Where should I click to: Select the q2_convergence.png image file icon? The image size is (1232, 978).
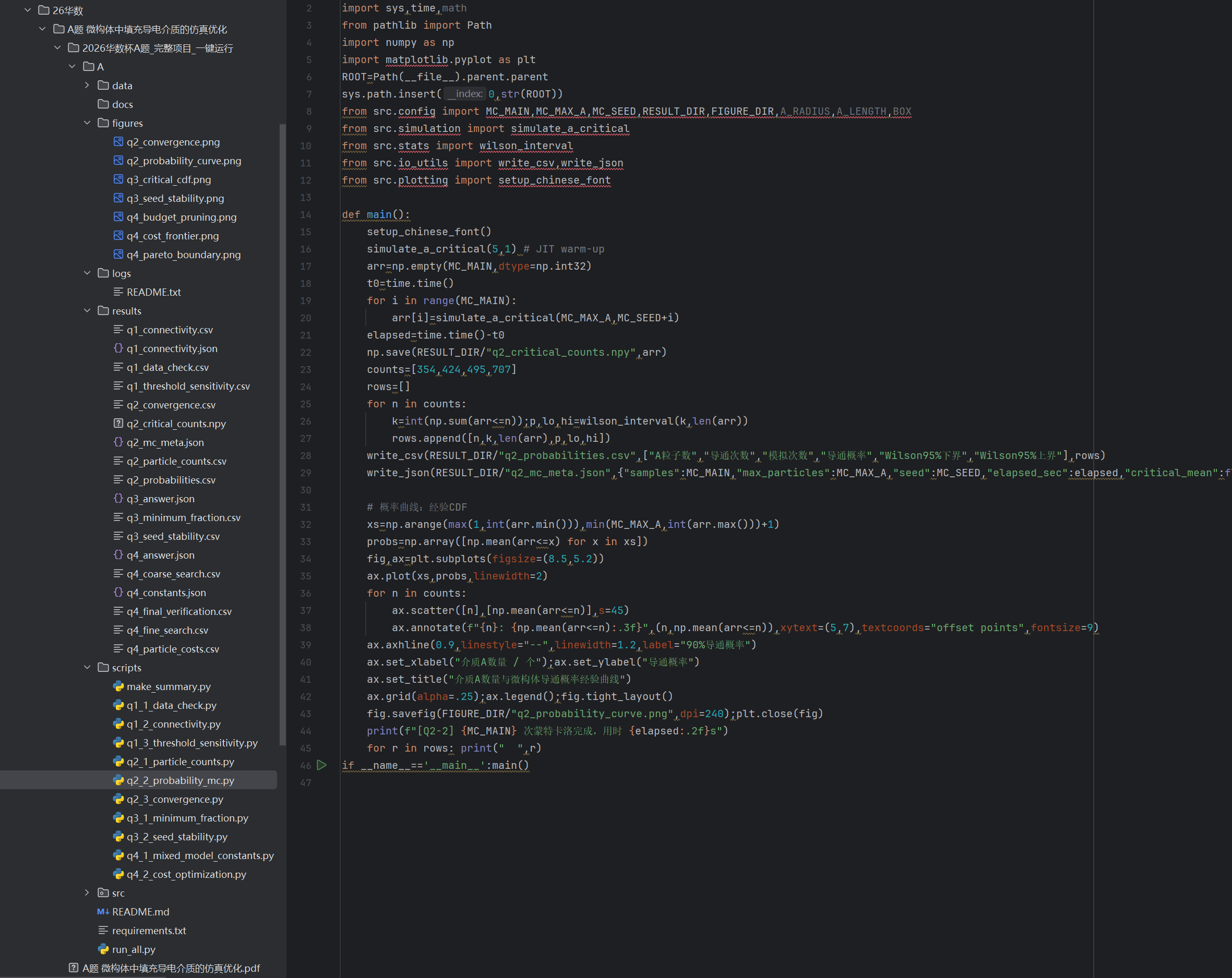[118, 142]
